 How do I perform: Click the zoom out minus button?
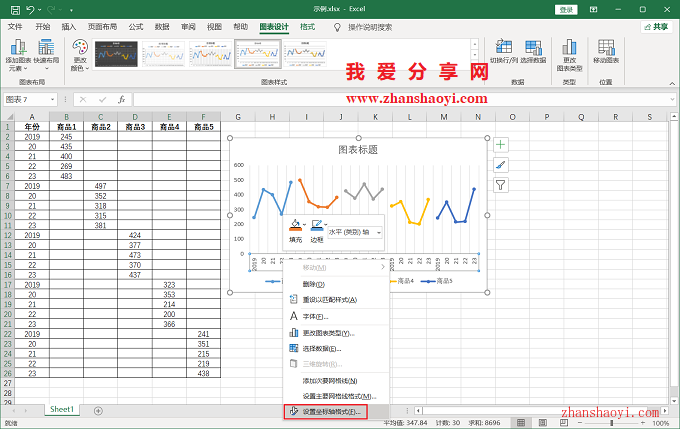click(x=580, y=422)
